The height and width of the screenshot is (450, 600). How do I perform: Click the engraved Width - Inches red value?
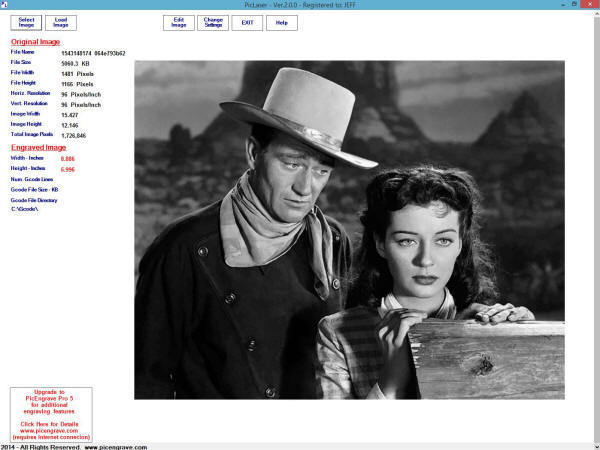click(x=68, y=159)
